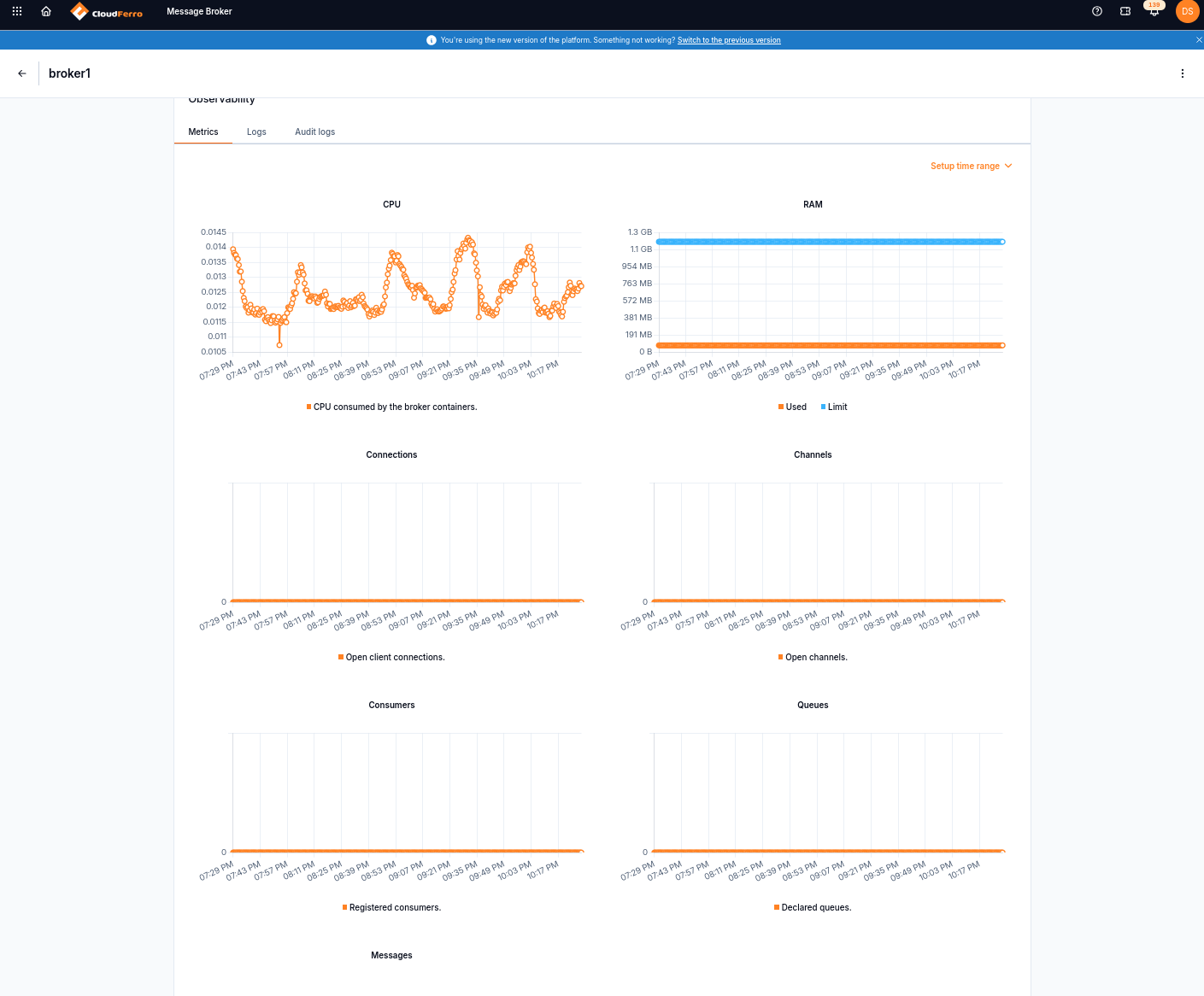The height and width of the screenshot is (996, 1204).
Task: Click the RAM chart title
Action: (813, 204)
